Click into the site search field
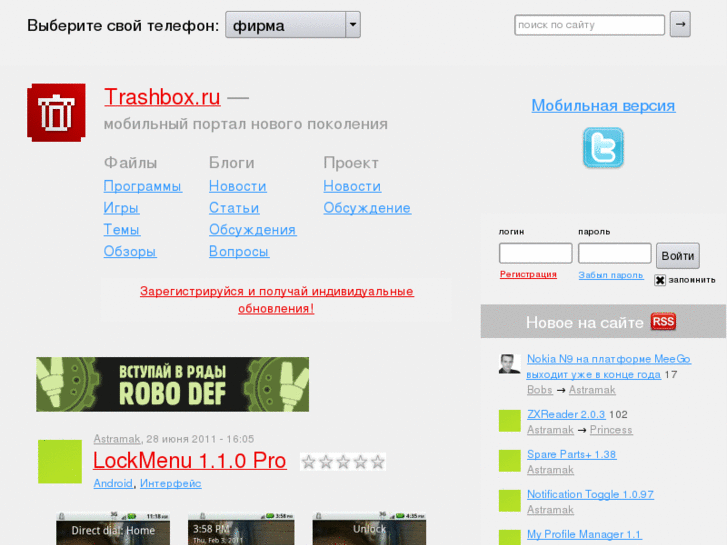727x545 pixels. tap(589, 25)
